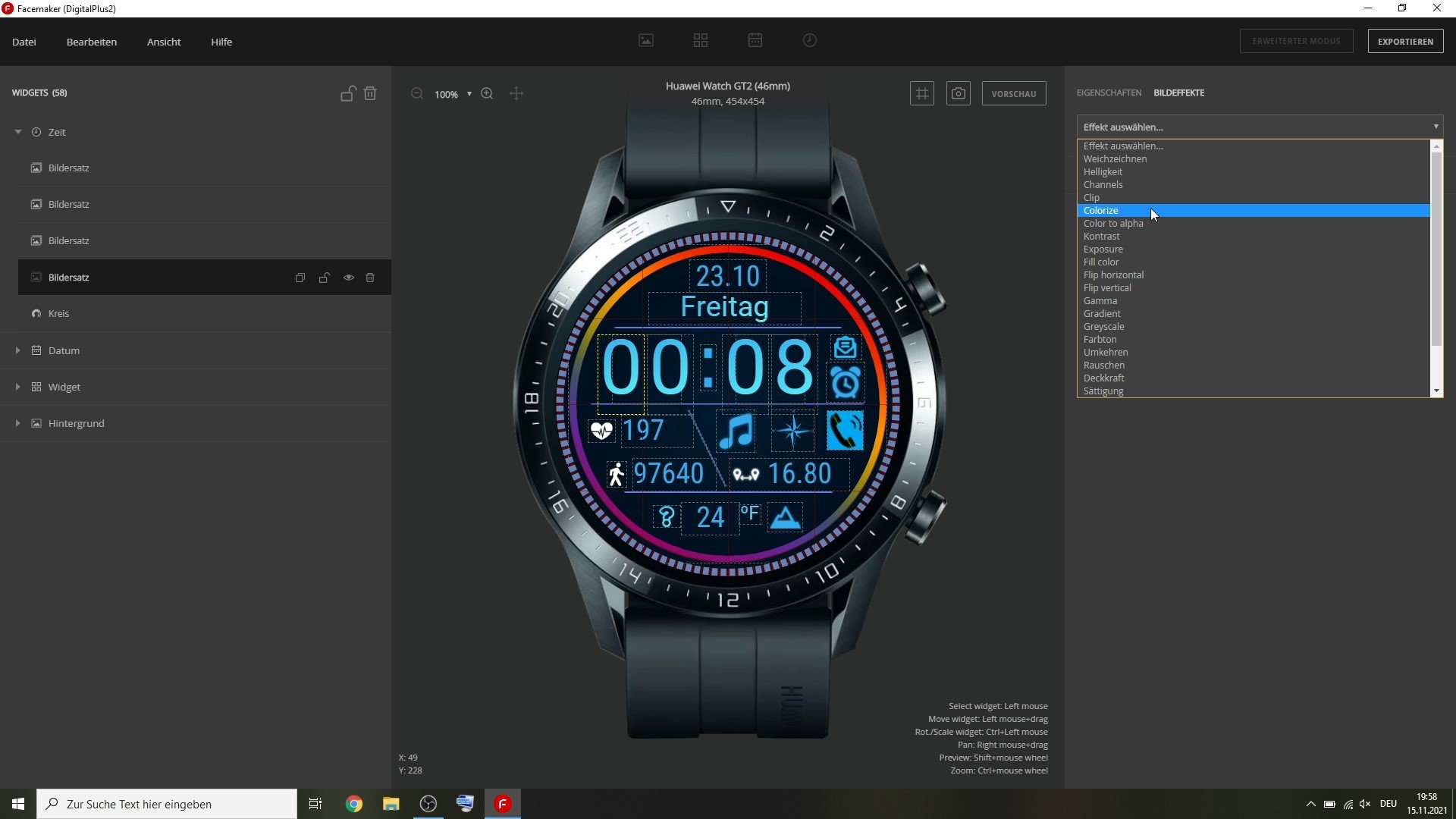1456x819 pixels.
Task: Open the clock time tool in the top toolbar
Action: click(x=810, y=41)
